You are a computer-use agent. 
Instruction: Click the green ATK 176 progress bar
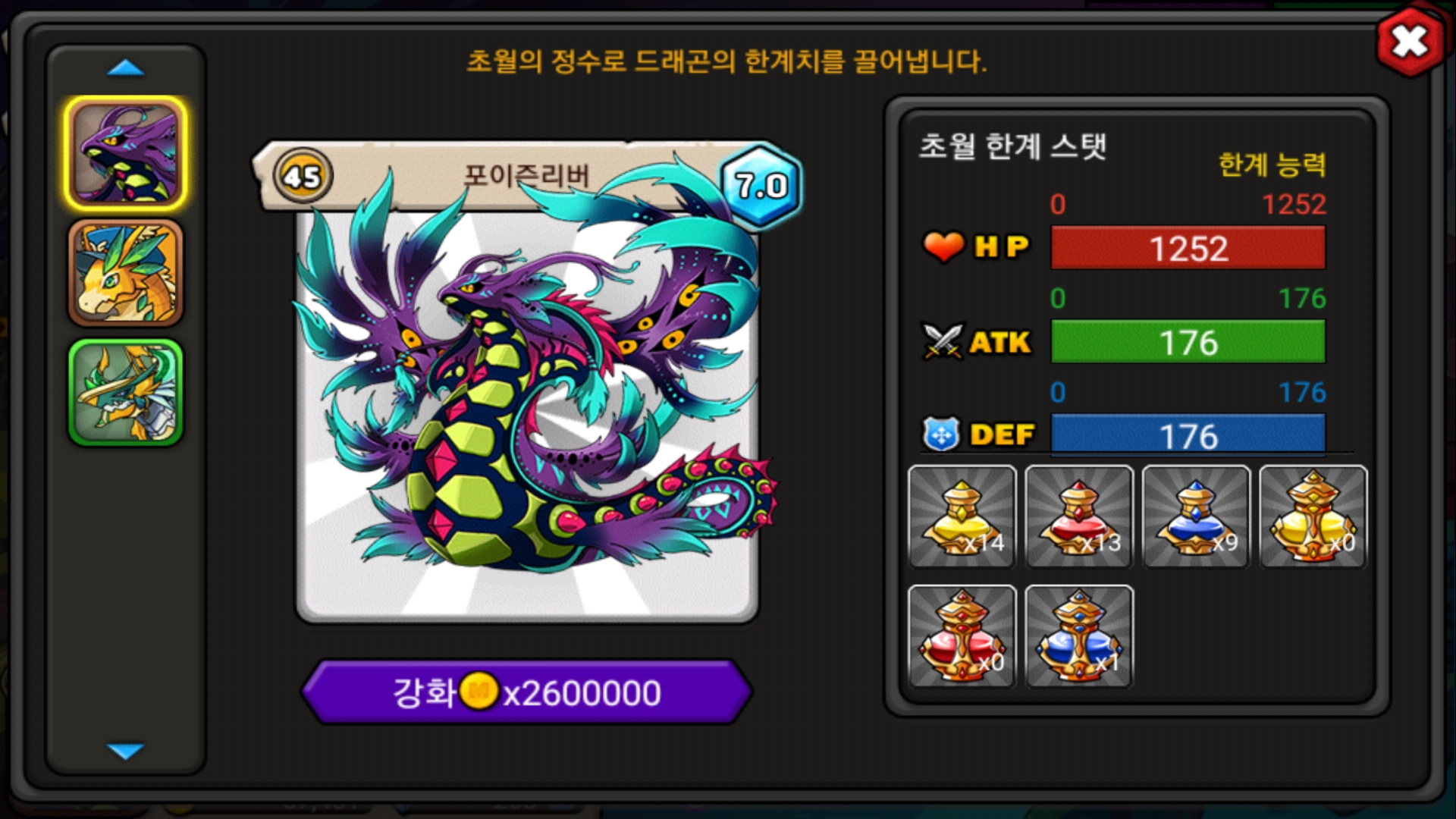click(1188, 342)
